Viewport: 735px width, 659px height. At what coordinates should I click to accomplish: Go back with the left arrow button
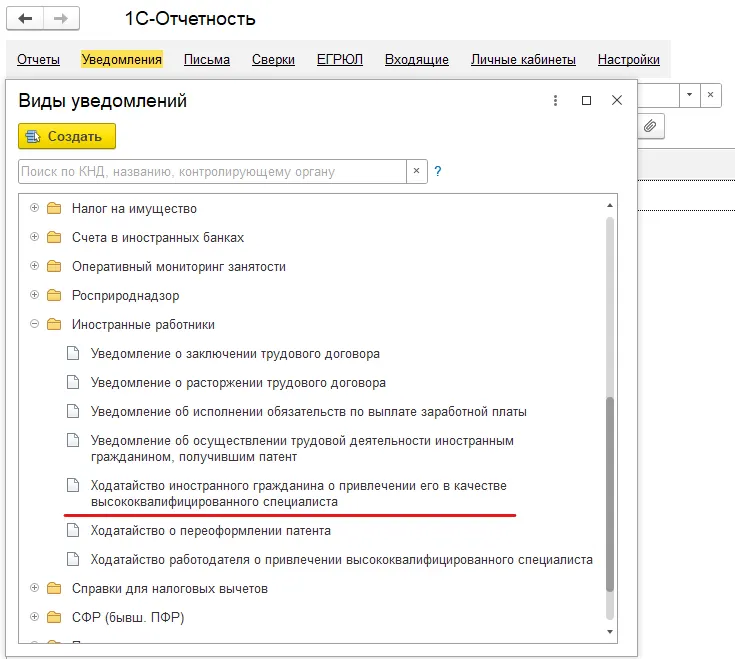click(25, 19)
